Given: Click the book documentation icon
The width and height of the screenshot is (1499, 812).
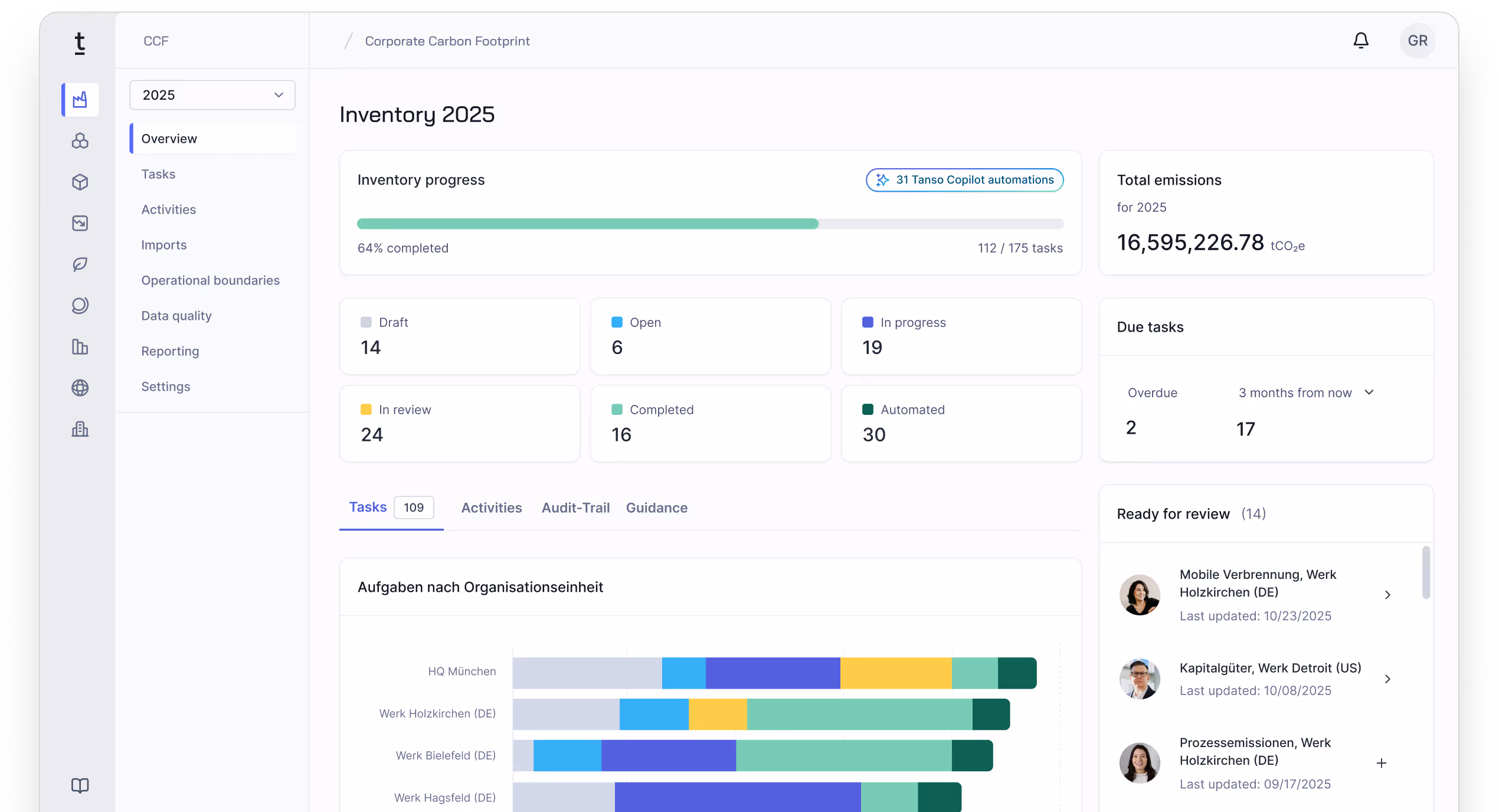Looking at the screenshot, I should coord(80,785).
